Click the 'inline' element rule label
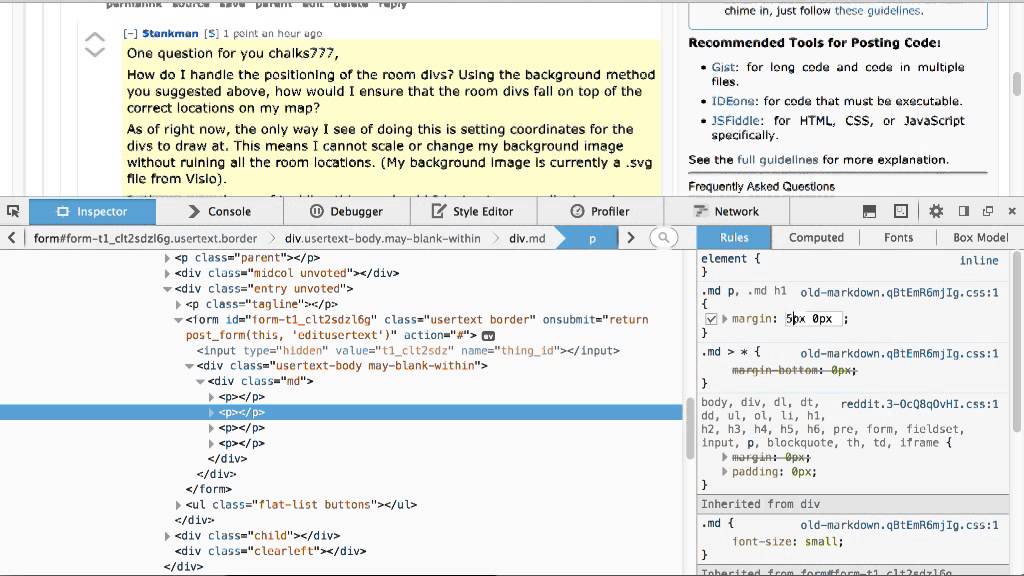 pyautogui.click(x=979, y=261)
